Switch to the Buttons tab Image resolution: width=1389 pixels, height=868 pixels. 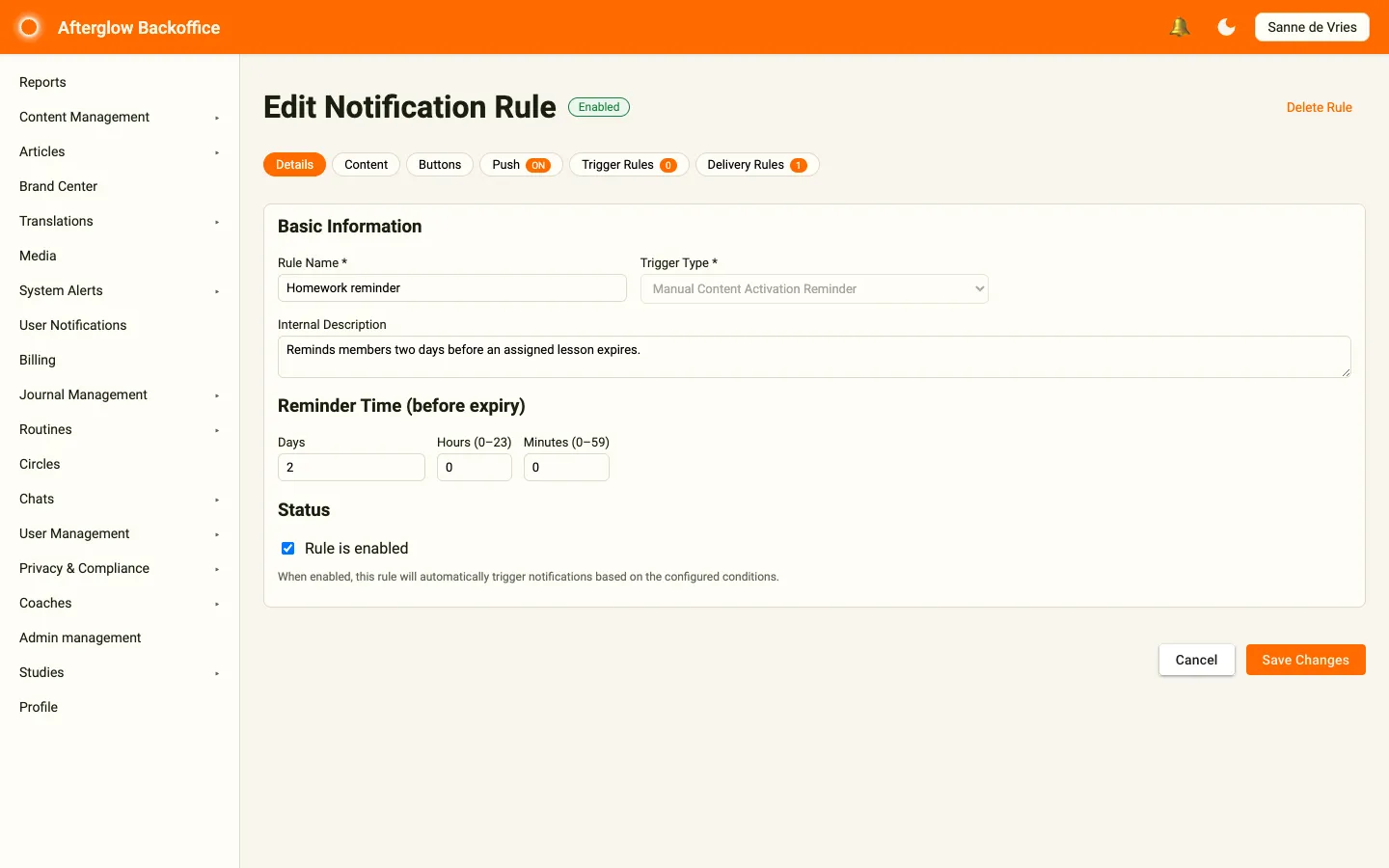pyautogui.click(x=440, y=165)
